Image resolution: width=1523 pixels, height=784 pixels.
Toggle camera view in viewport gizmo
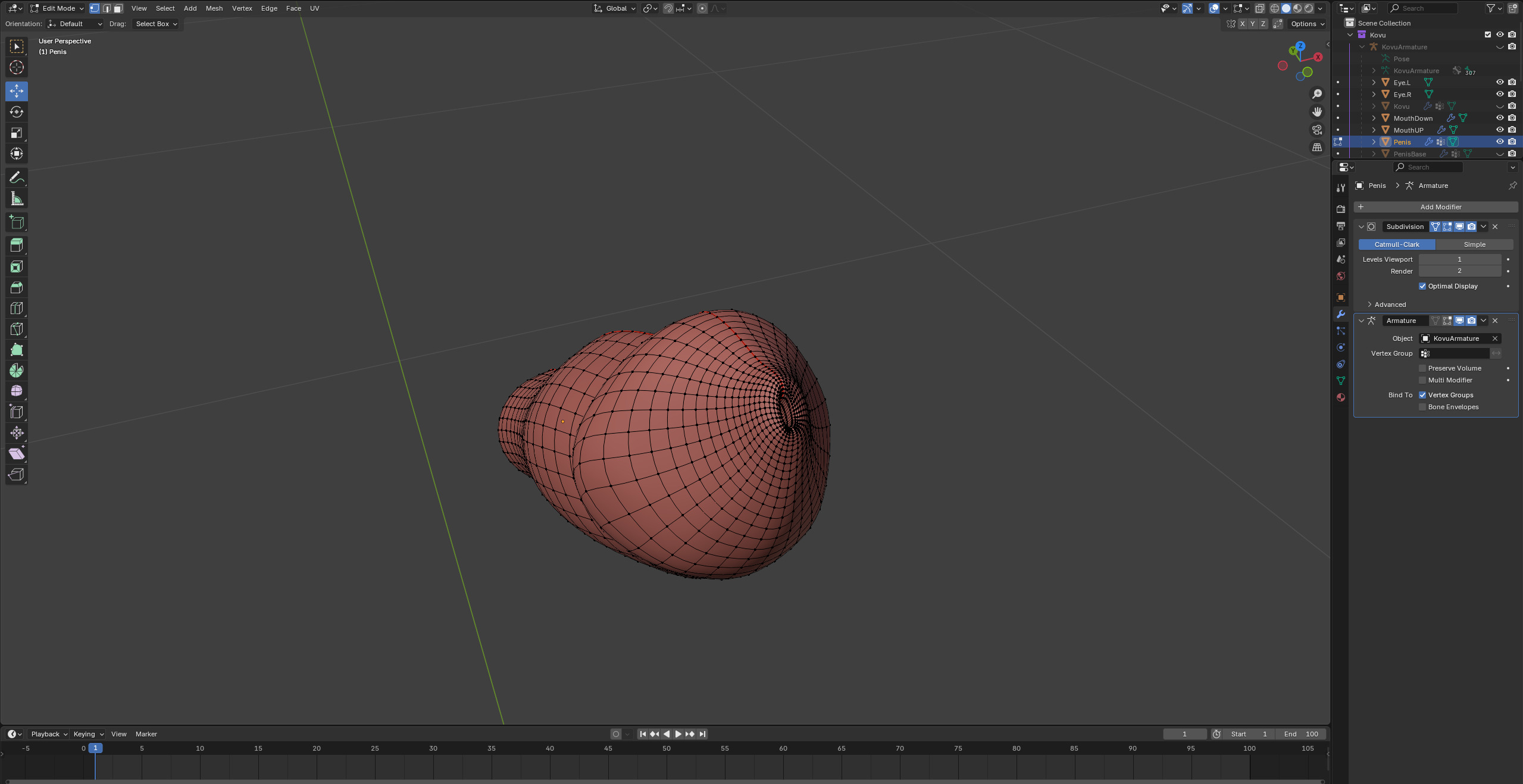1317,130
